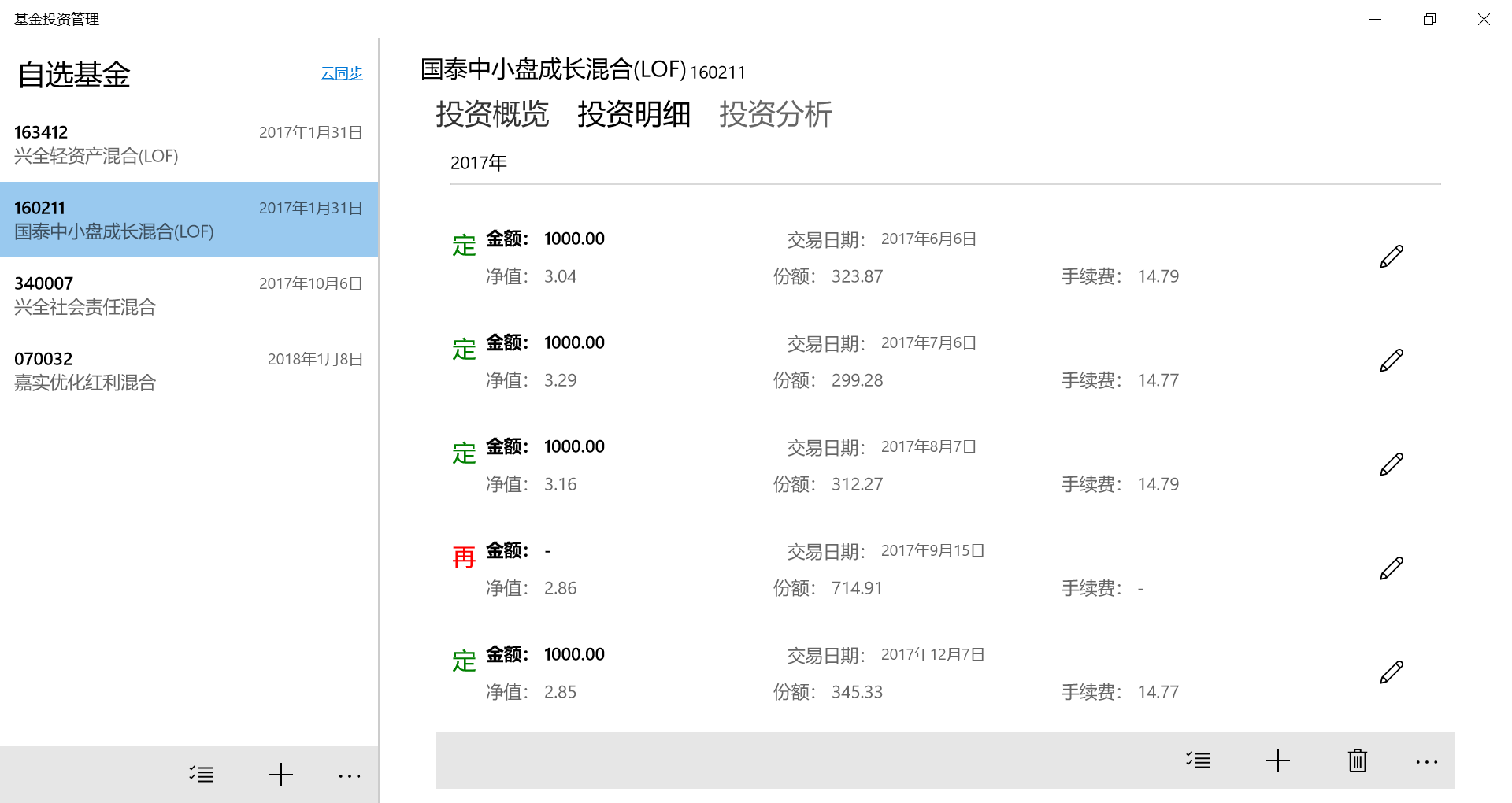This screenshot has height=803, width=1512.
Task: Switch to the 投资概览 tab
Action: pos(491,115)
